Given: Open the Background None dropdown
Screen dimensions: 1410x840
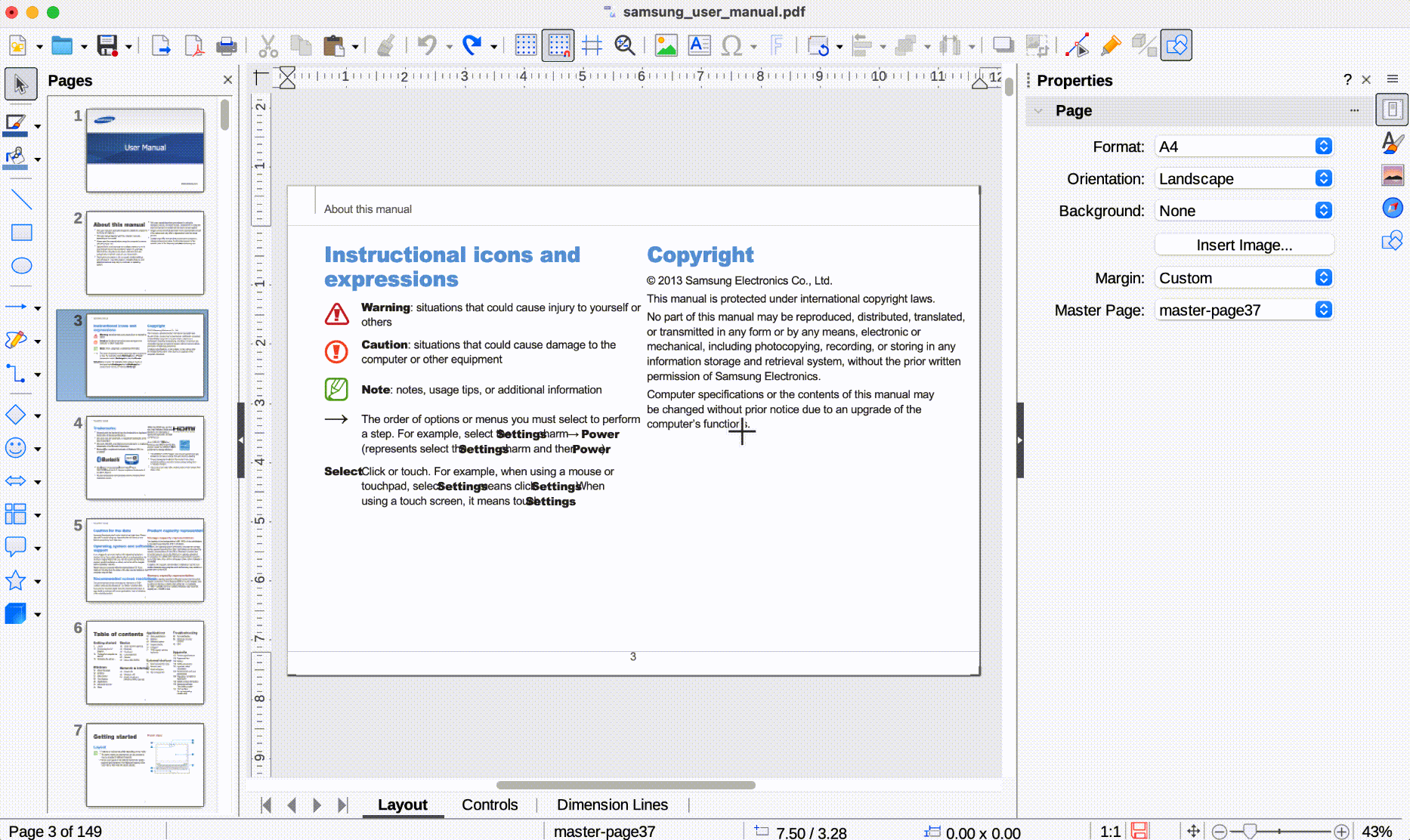Looking at the screenshot, I should pyautogui.click(x=1244, y=211).
